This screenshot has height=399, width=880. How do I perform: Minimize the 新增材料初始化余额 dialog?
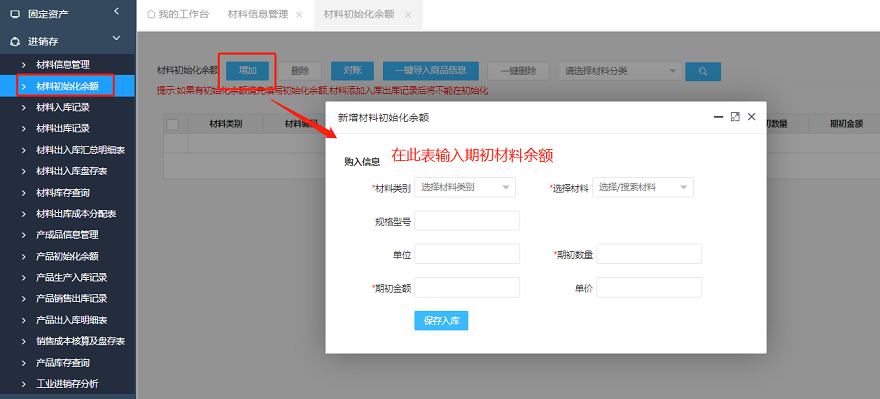(x=718, y=117)
